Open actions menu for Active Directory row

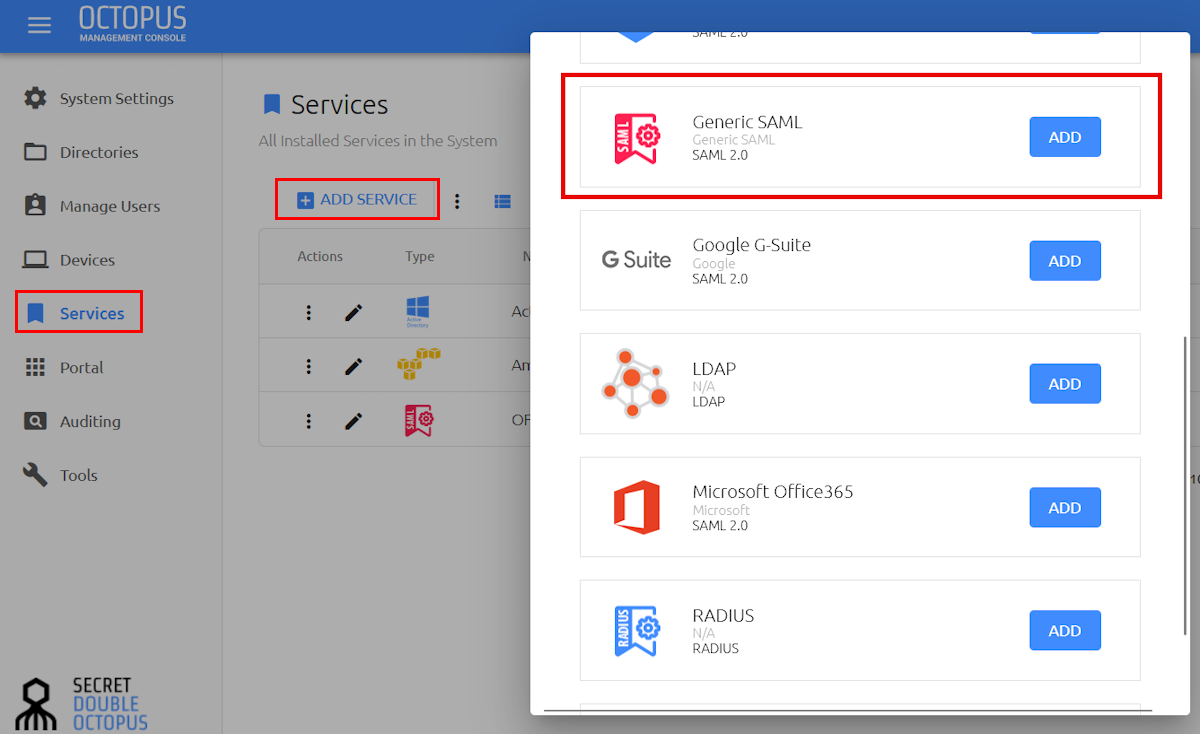pyautogui.click(x=309, y=312)
